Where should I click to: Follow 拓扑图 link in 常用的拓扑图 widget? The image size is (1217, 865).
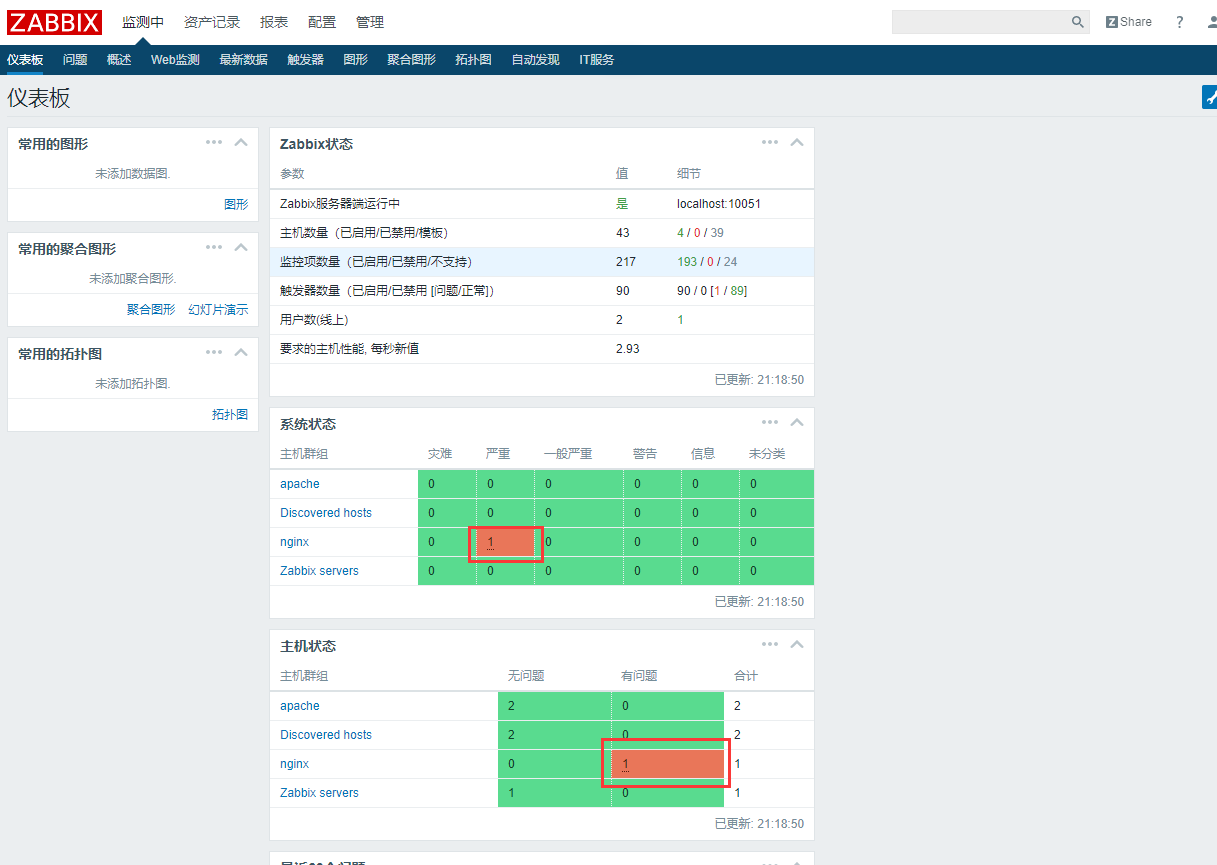[x=230, y=414]
